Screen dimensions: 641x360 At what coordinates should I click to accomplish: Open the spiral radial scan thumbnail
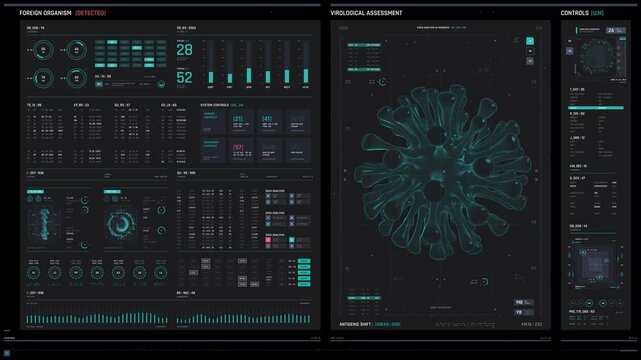click(121, 224)
